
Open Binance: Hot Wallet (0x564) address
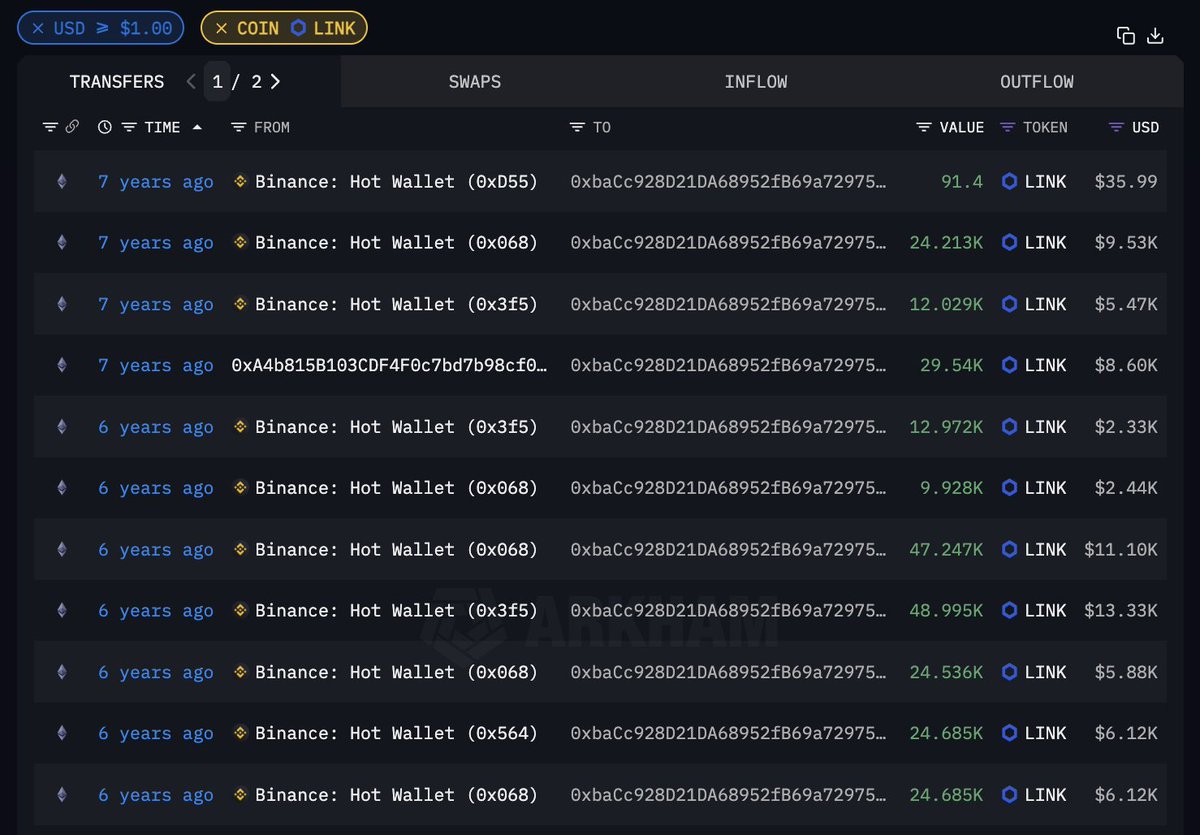click(396, 733)
